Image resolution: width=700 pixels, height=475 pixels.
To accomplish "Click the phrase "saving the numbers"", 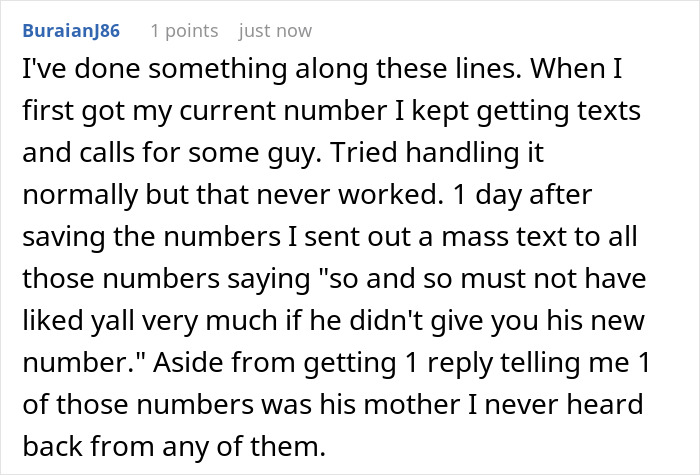I will pos(152,237).
